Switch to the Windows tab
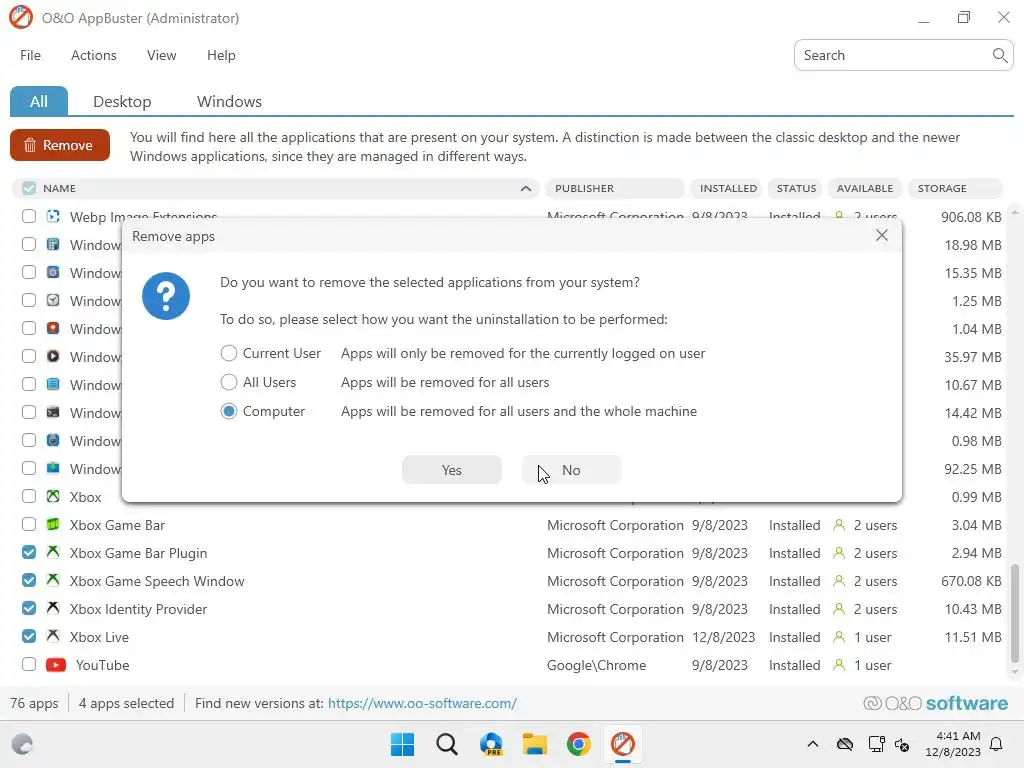The width and height of the screenshot is (1024, 768). pyautogui.click(x=229, y=101)
